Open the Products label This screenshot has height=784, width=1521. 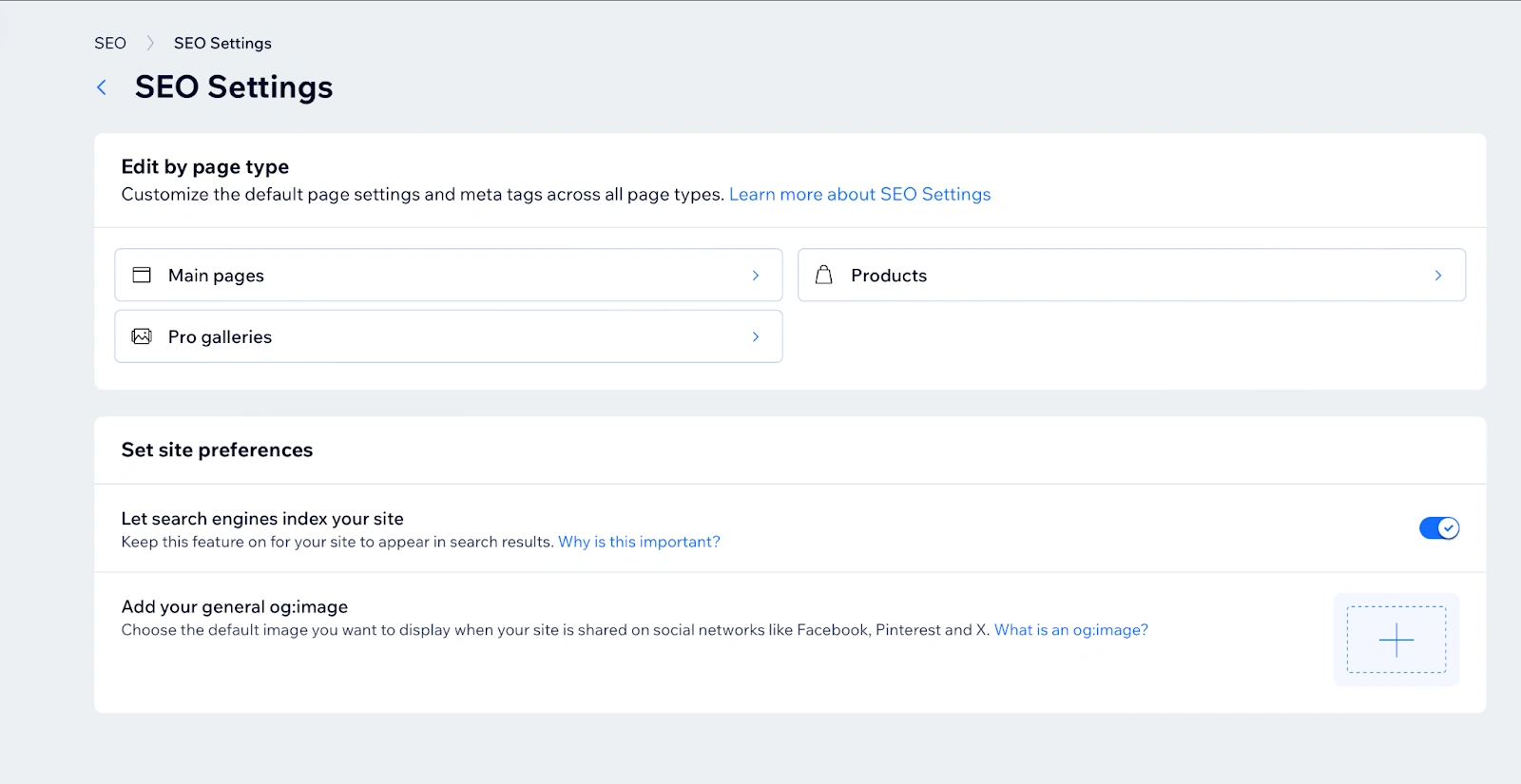click(x=888, y=276)
